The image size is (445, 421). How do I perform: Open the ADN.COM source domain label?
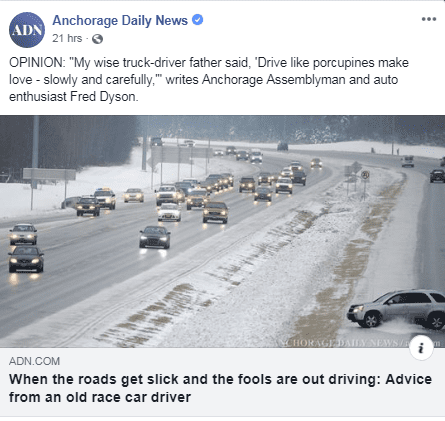(34, 361)
